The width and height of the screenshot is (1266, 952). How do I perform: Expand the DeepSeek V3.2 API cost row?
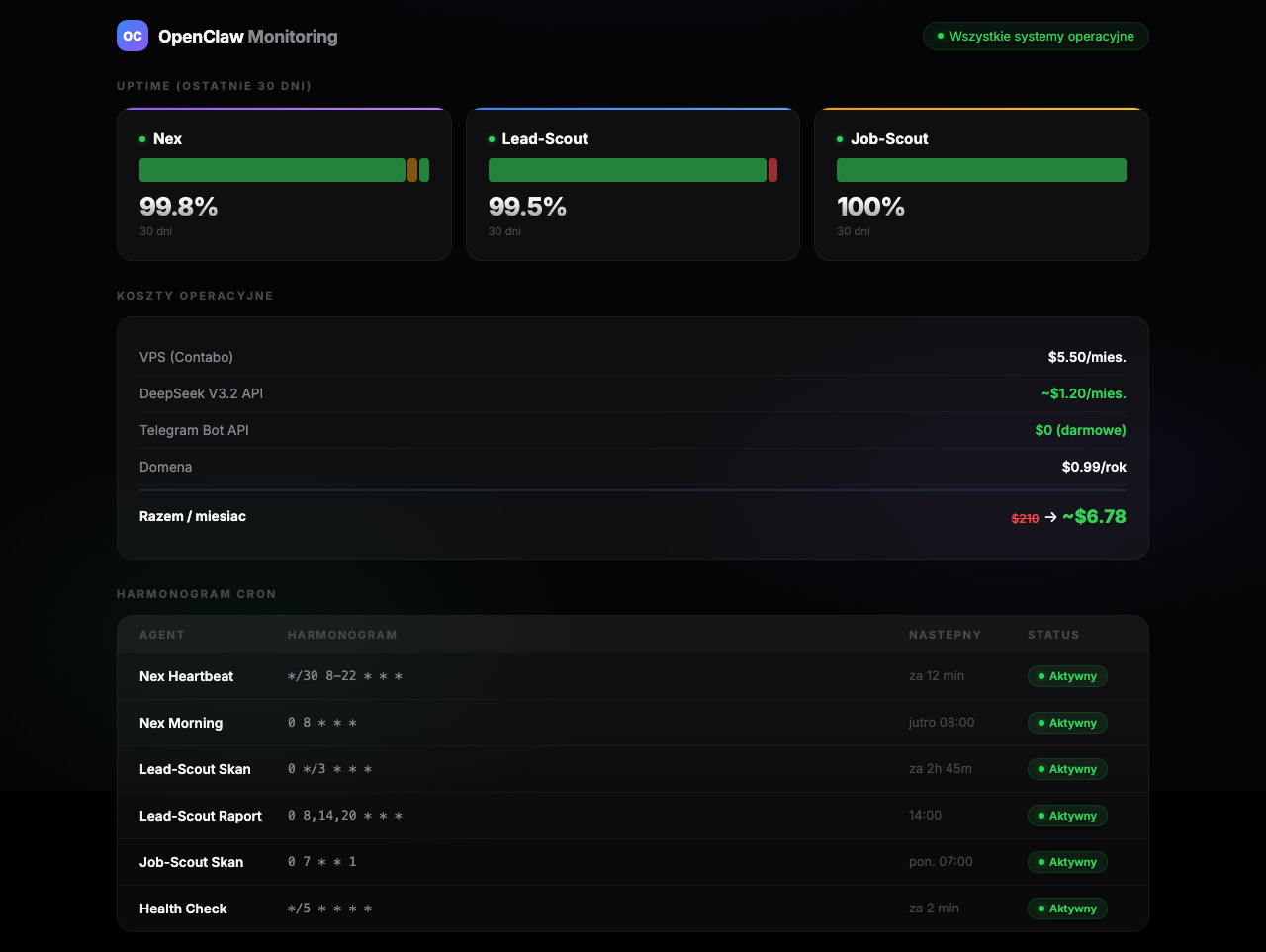click(633, 393)
